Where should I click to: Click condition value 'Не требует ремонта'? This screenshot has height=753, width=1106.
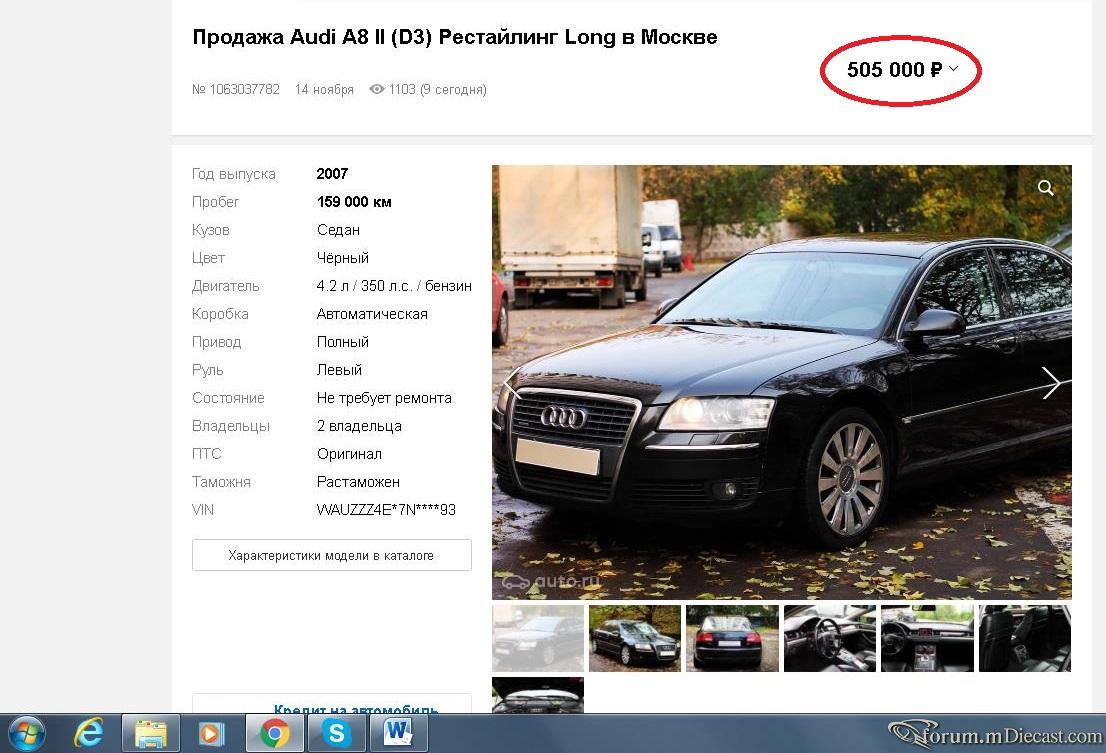(384, 398)
